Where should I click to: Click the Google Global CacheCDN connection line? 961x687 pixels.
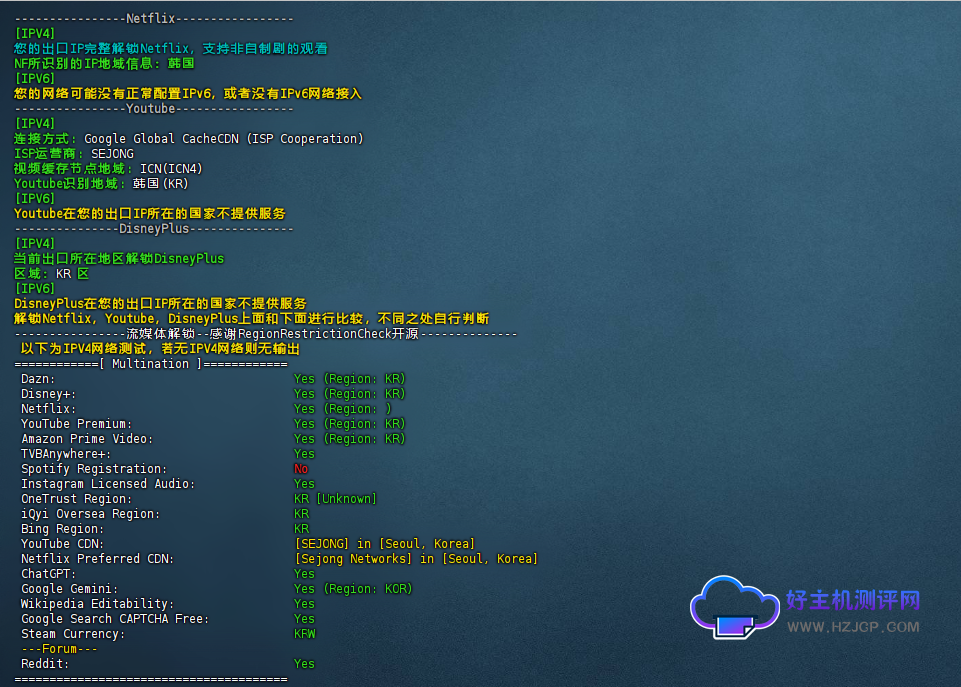(189, 139)
